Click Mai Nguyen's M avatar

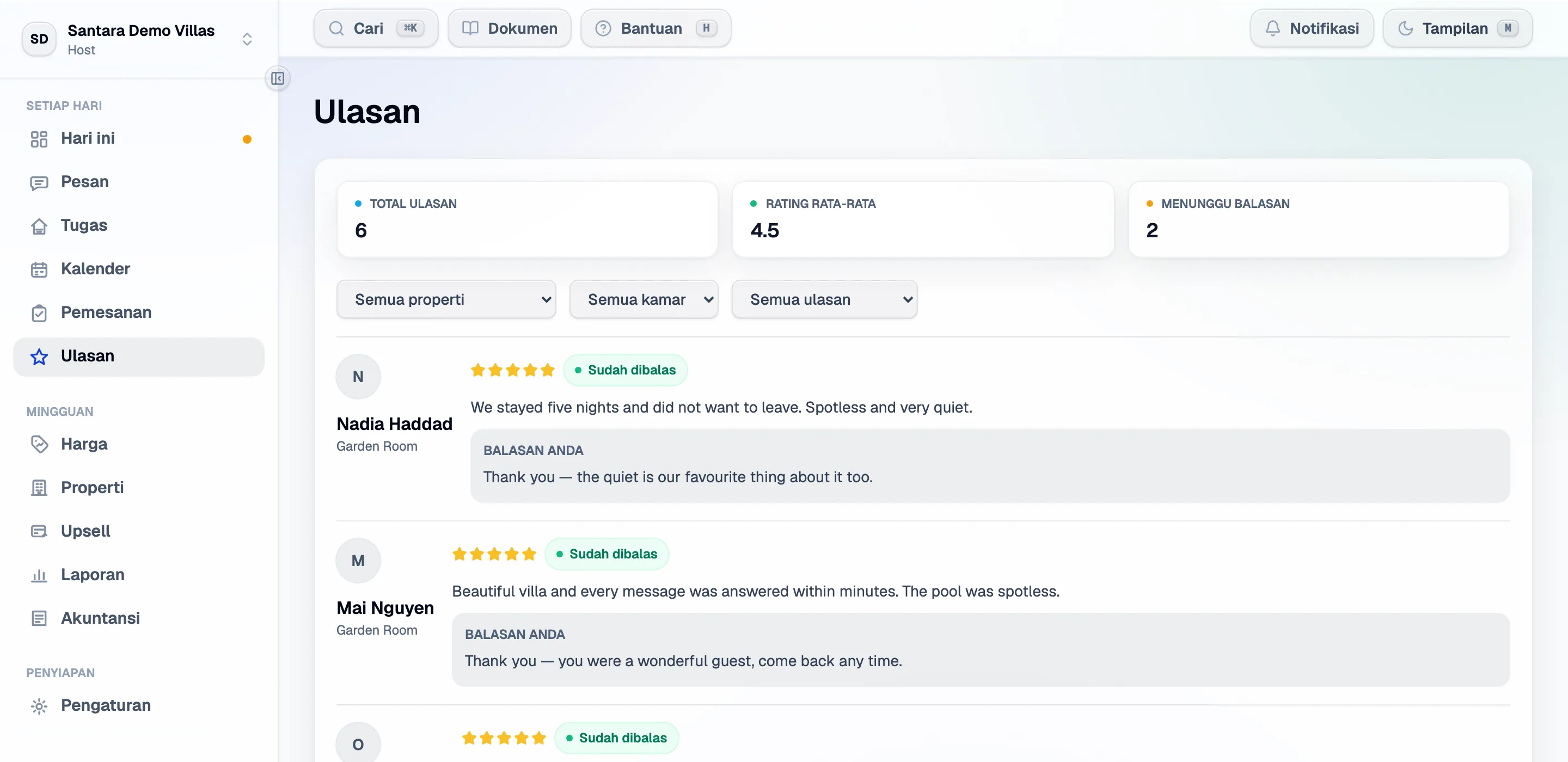click(x=358, y=561)
